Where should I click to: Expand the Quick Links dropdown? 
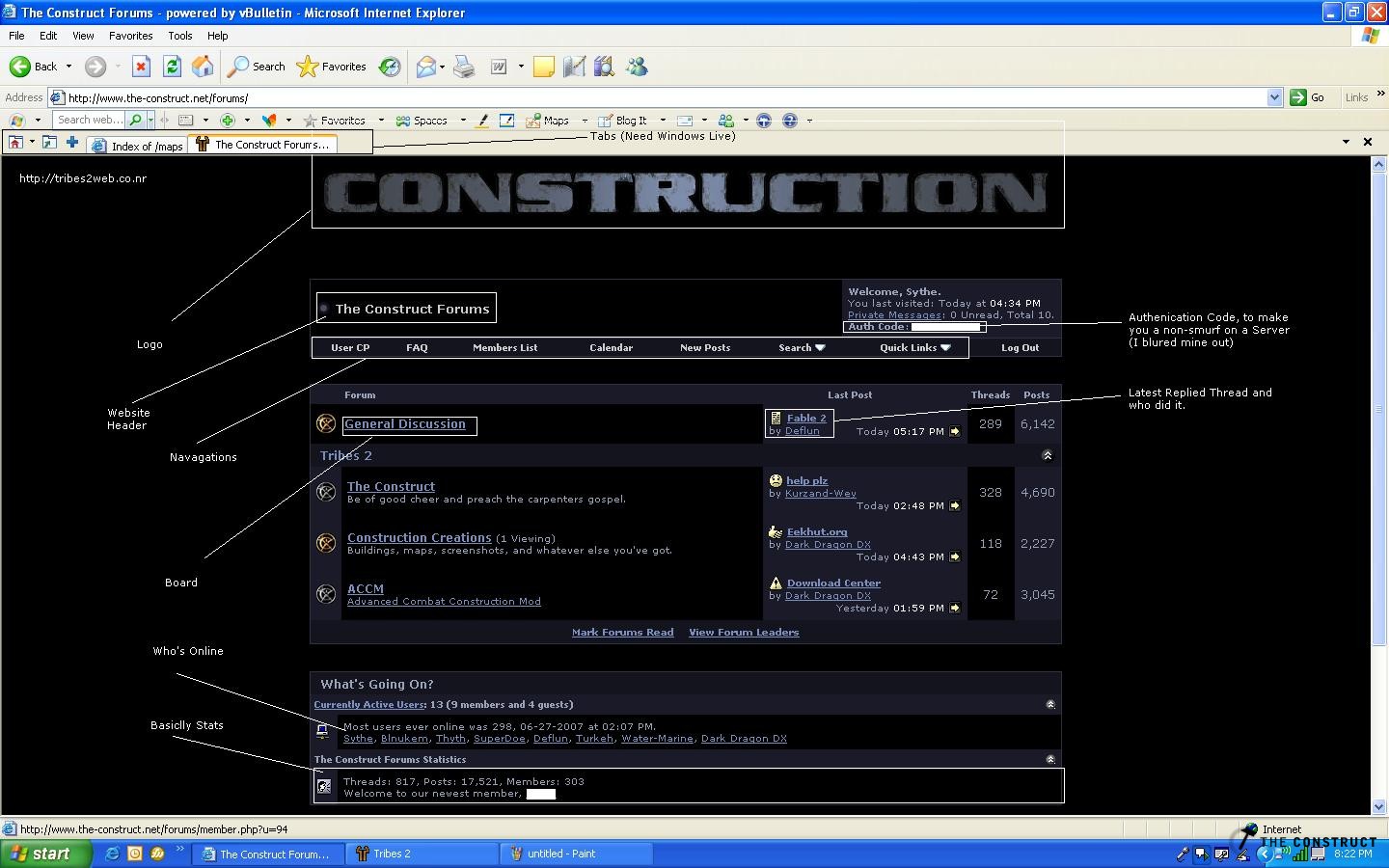[x=915, y=348]
